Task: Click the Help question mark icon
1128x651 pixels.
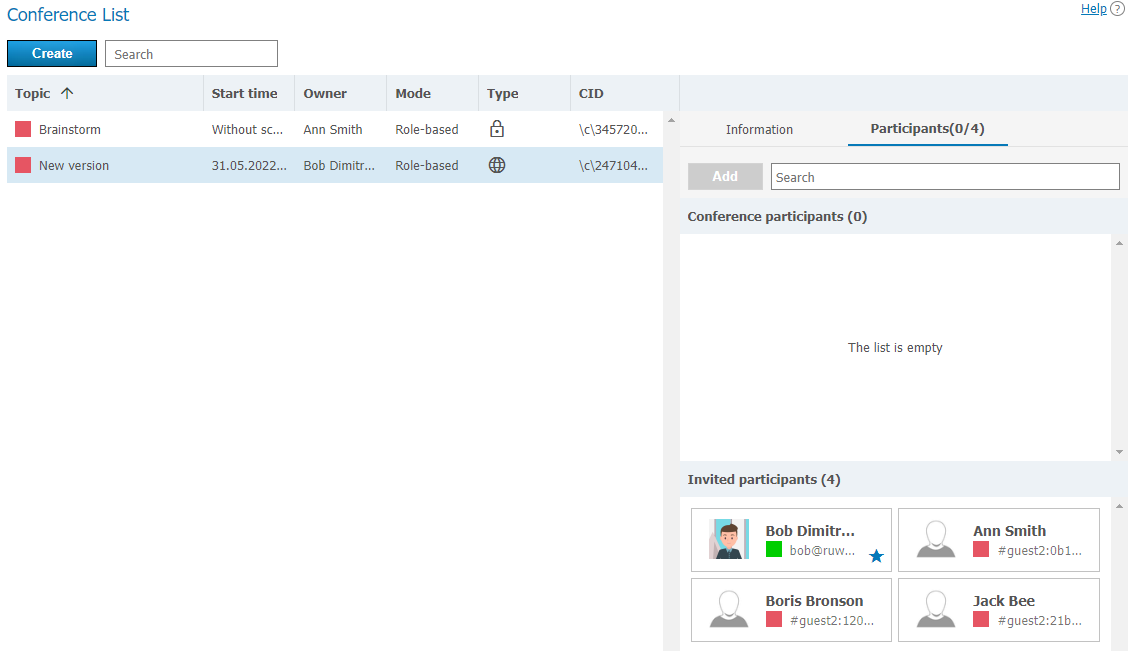Action: tap(1118, 9)
